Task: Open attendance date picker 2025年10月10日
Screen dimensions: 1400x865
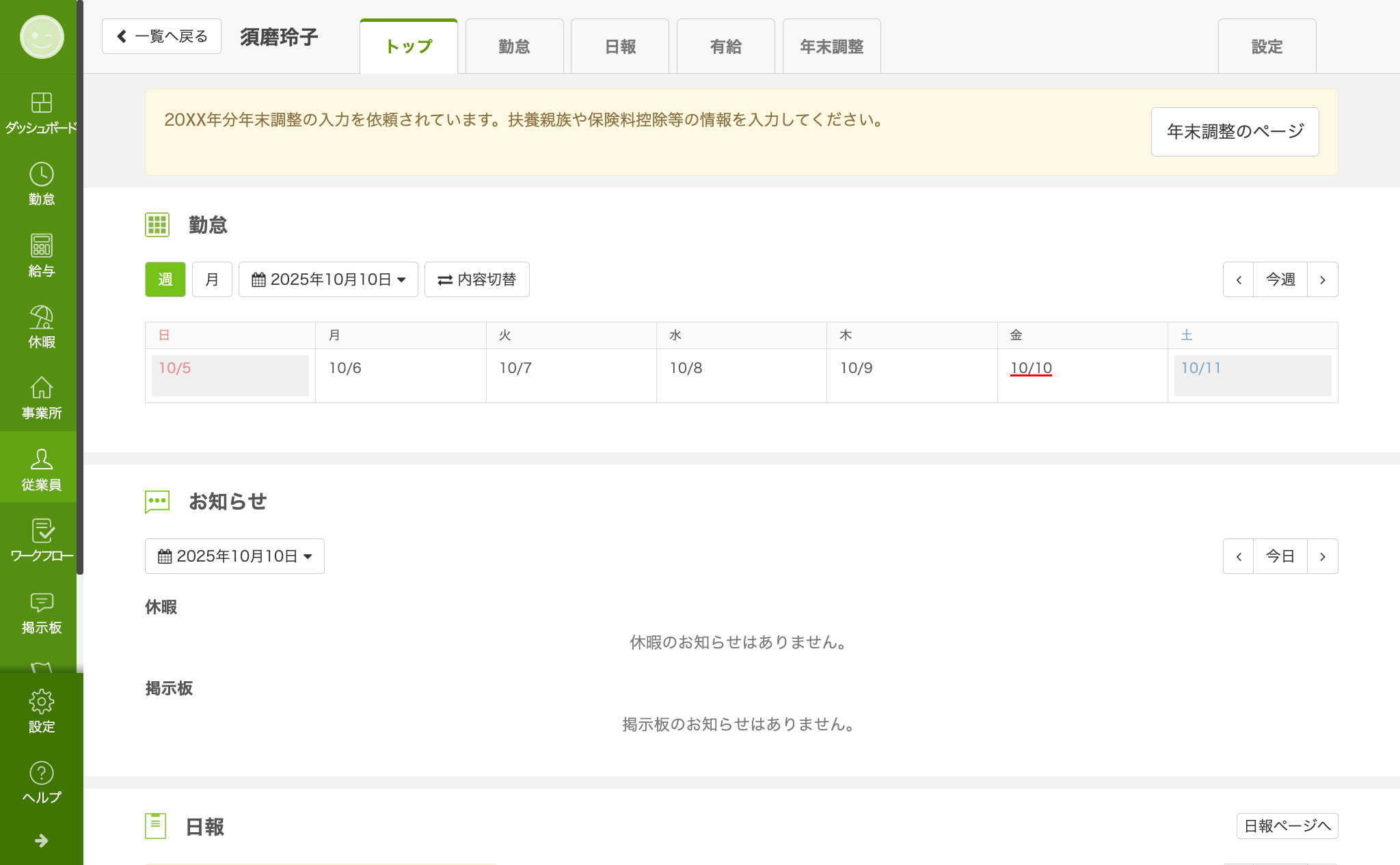Action: [x=328, y=279]
